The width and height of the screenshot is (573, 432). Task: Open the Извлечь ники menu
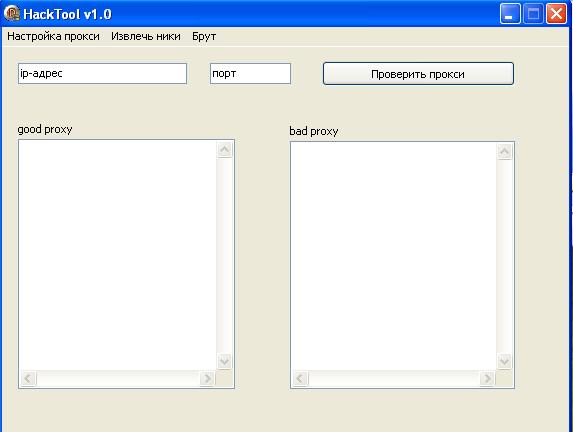[146, 36]
